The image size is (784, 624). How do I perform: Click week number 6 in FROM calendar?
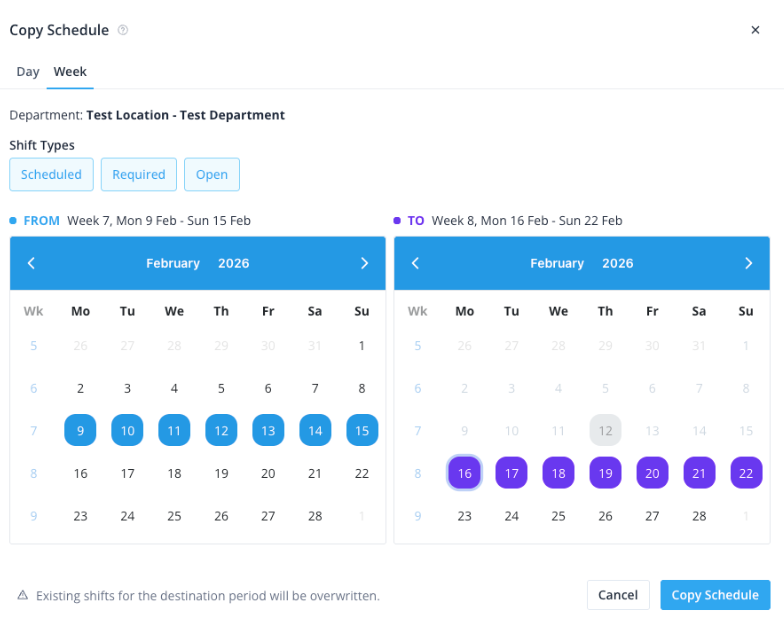33,388
